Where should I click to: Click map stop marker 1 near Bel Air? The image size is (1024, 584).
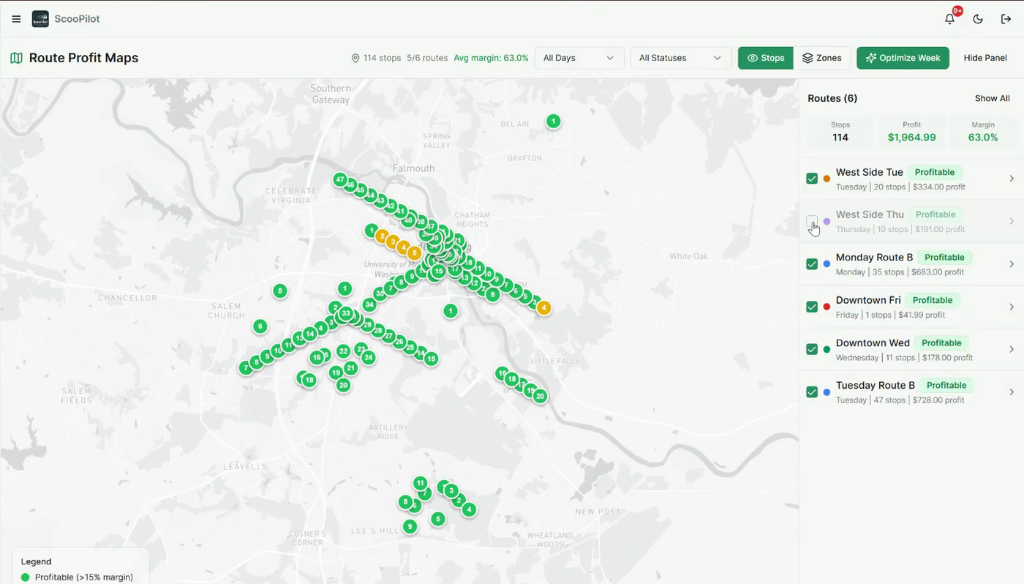(x=553, y=121)
